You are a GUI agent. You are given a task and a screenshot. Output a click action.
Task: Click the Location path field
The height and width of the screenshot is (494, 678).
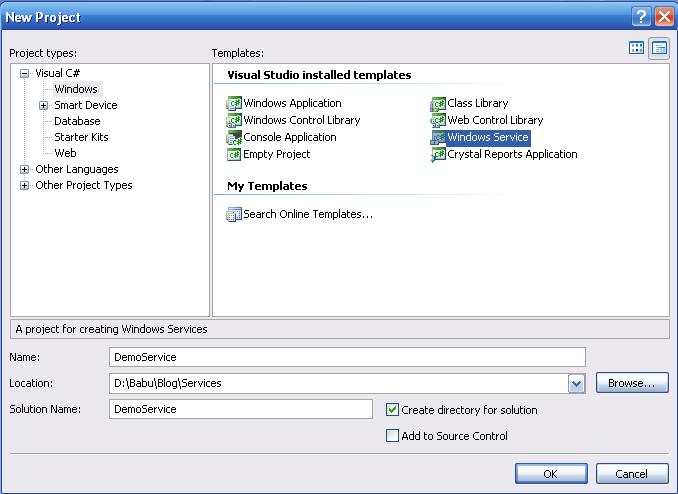coord(339,383)
